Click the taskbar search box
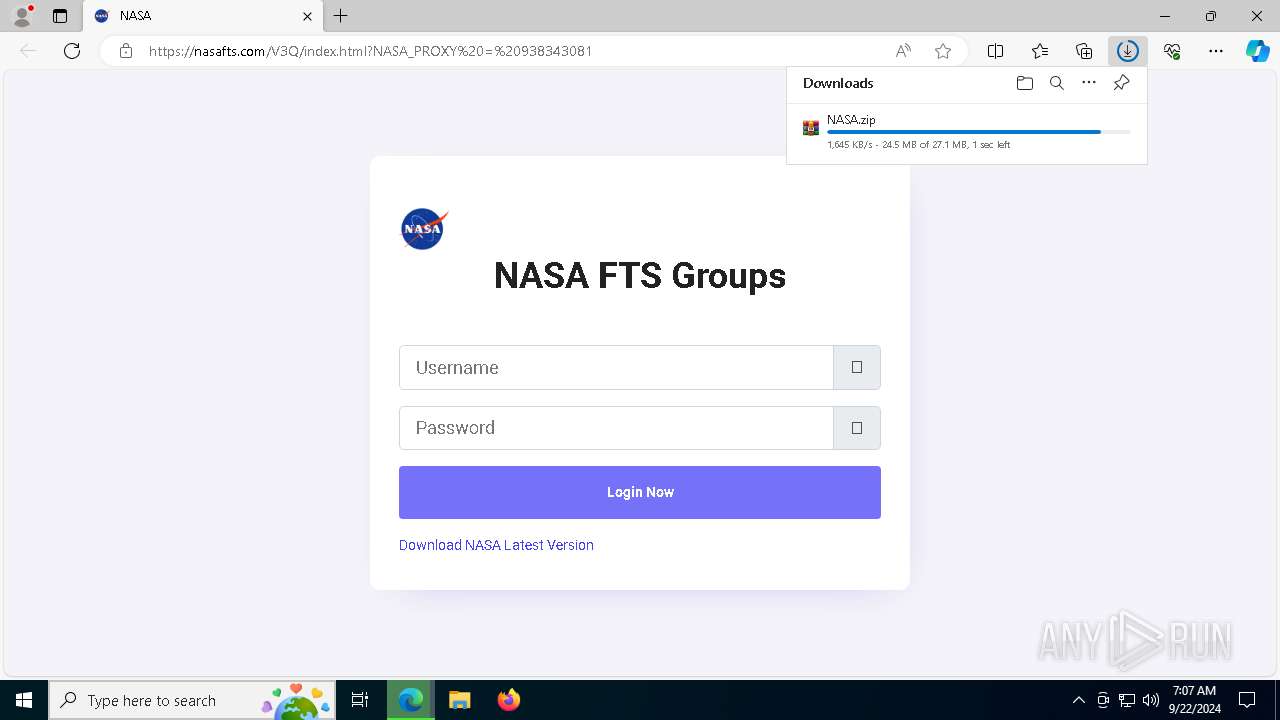The height and width of the screenshot is (720, 1280). point(192,700)
